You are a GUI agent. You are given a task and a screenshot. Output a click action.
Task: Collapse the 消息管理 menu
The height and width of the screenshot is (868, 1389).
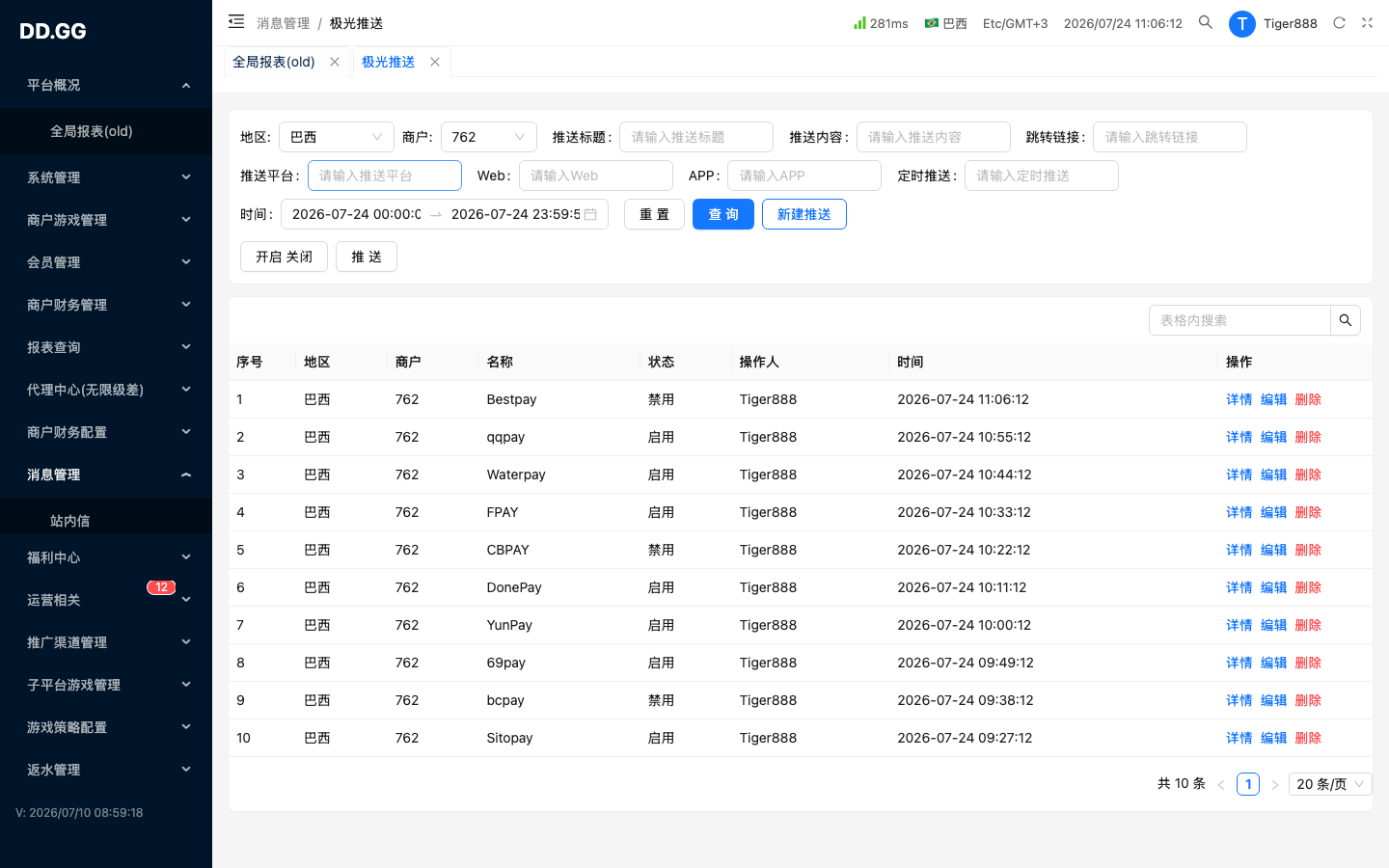pyautogui.click(x=106, y=475)
